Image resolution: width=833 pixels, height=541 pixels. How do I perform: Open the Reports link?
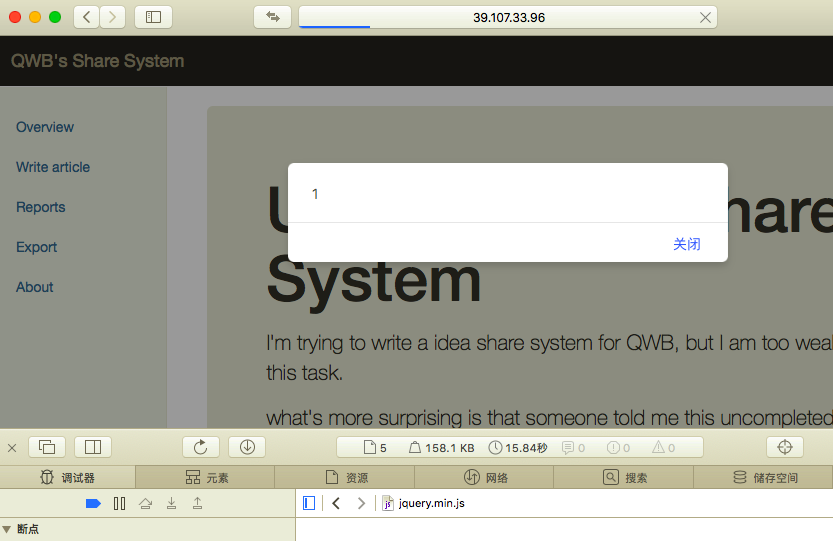[x=40, y=207]
